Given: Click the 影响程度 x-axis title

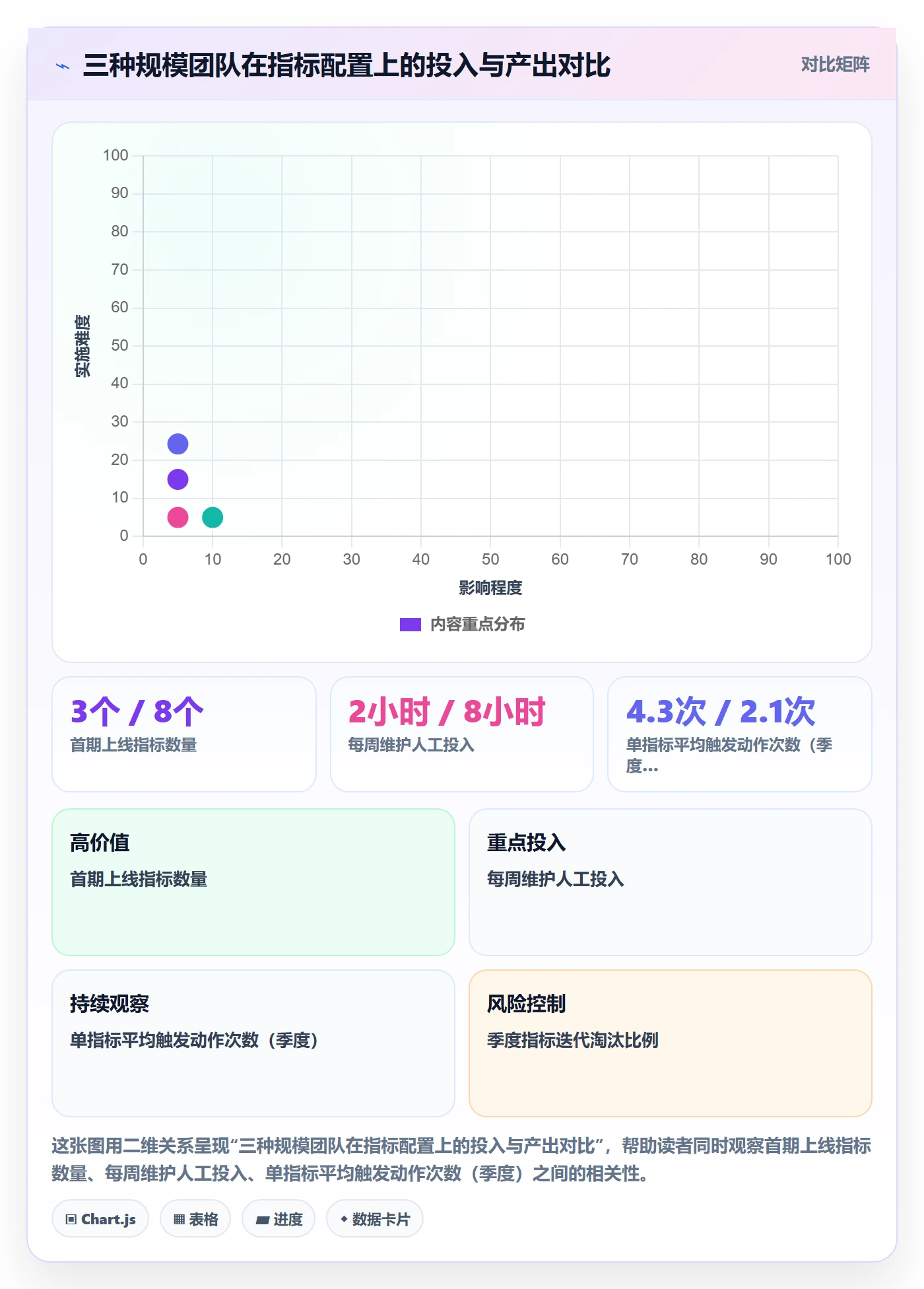Looking at the screenshot, I should [490, 588].
